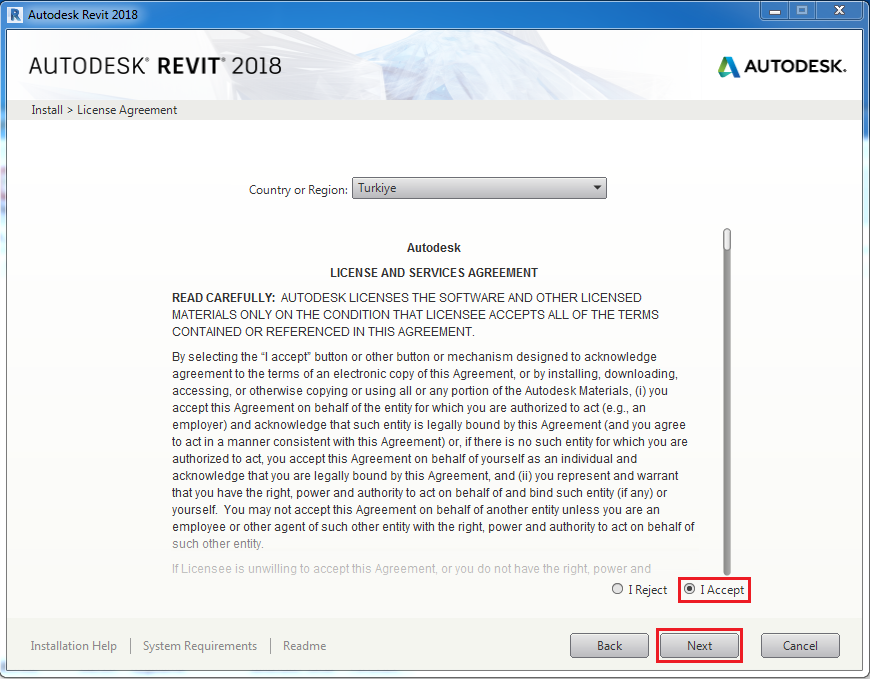Click the Autodesk logo in the header
The image size is (870, 679).
pos(782,67)
